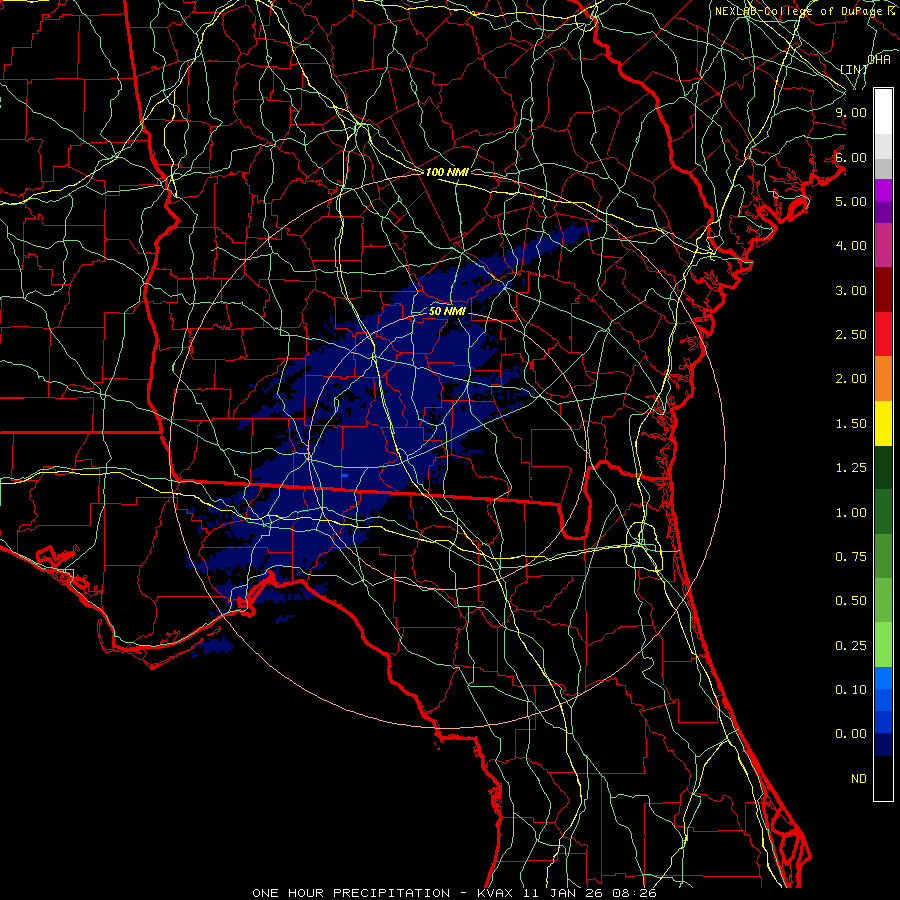Select the orange 2.00 legend swatch
This screenshot has height=900, width=900.
(883, 378)
